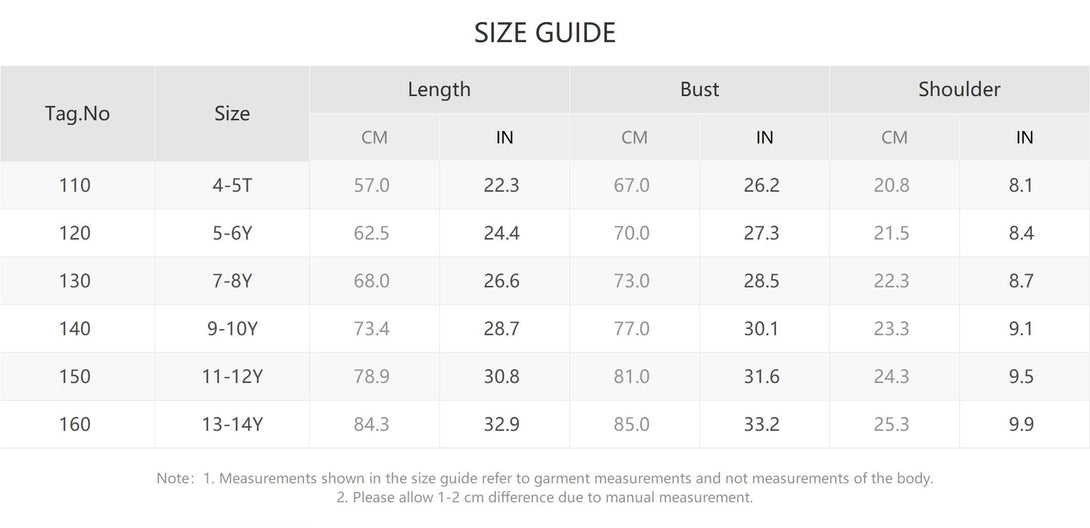Select the 9.9 shoulder inches value
The image size is (1090, 528).
(1021, 425)
